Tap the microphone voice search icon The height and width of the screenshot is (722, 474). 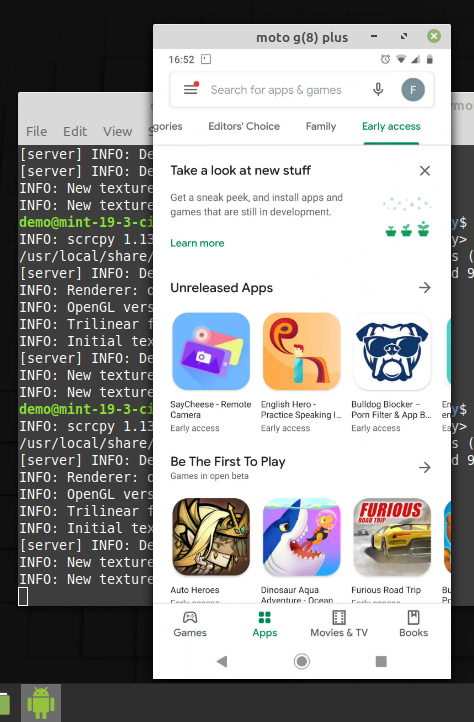[378, 89]
